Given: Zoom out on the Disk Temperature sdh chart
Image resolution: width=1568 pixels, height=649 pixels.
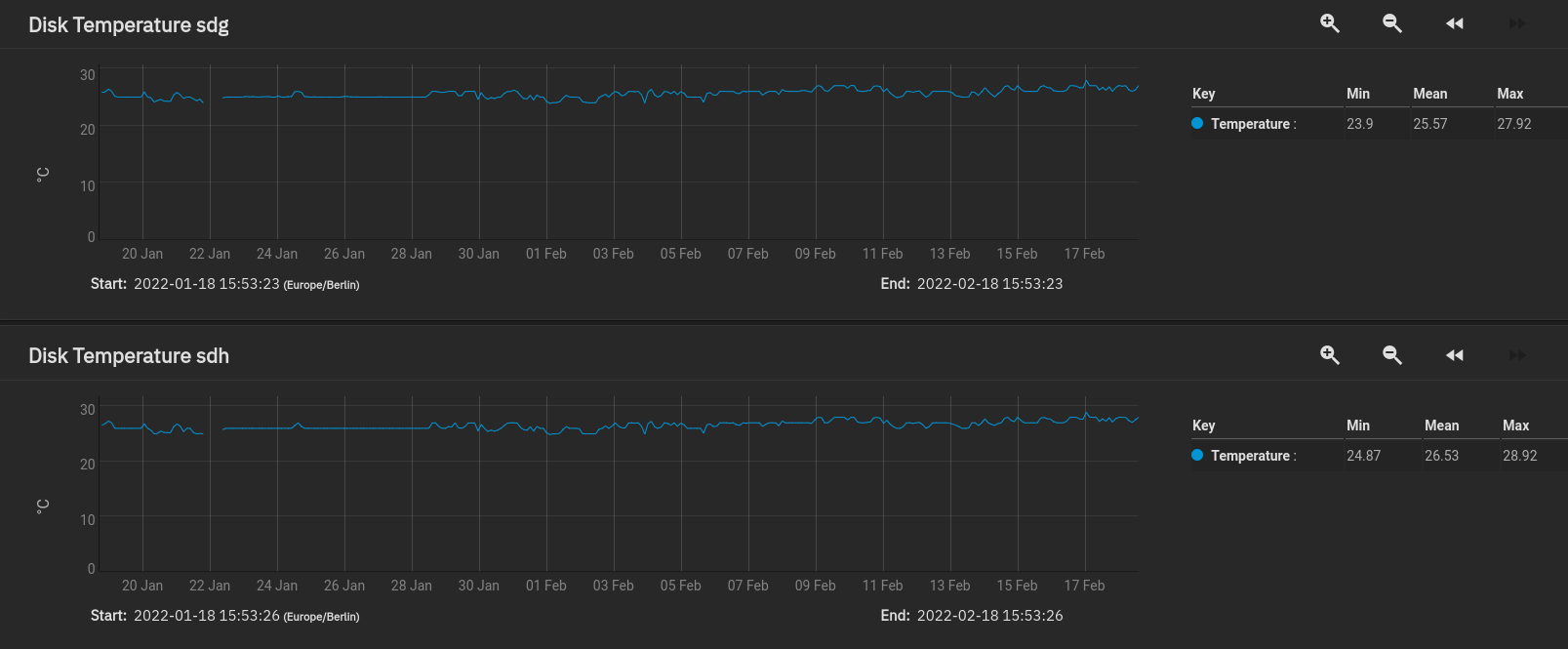Looking at the screenshot, I should [1391, 355].
